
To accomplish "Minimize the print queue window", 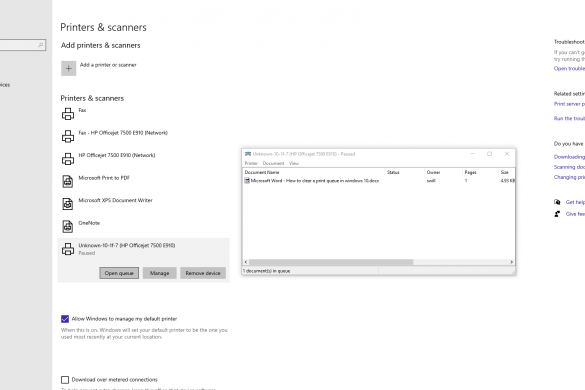I will click(472, 154).
